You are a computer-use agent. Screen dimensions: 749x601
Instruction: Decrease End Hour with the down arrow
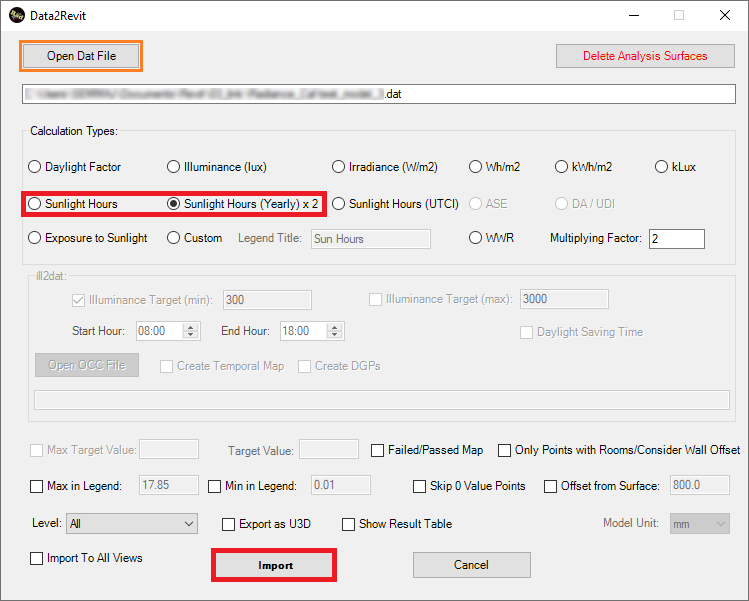pos(335,334)
